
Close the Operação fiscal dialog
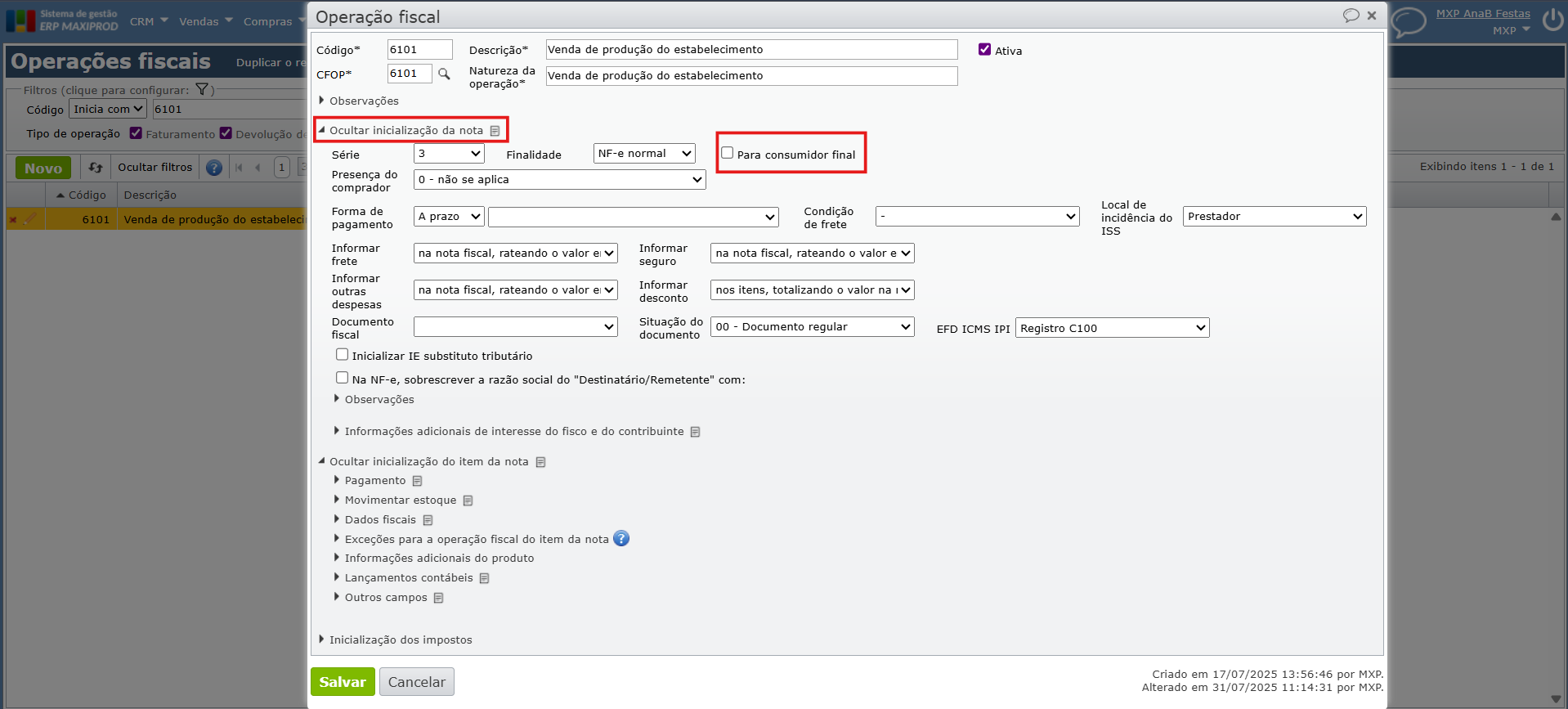1372,16
